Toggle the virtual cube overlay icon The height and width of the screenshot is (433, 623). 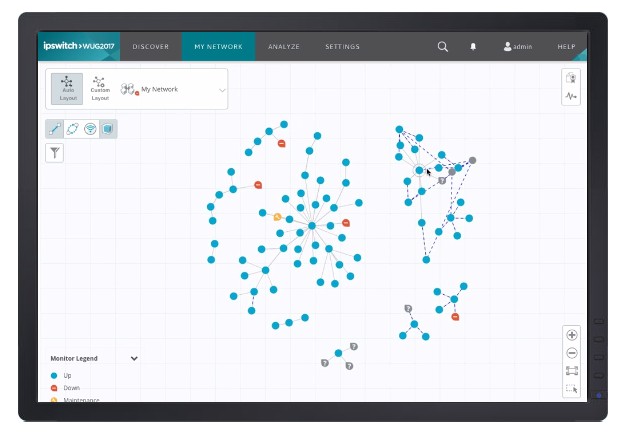pos(107,129)
